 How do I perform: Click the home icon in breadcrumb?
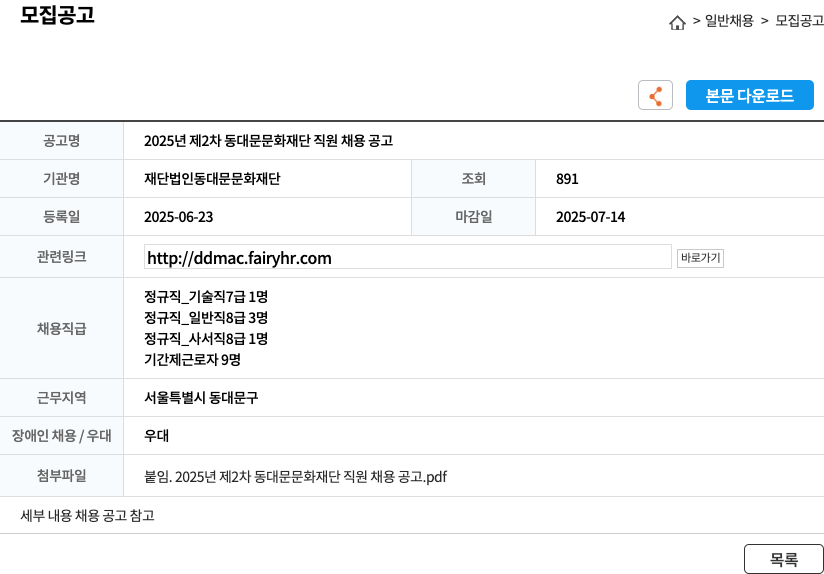[x=677, y=23]
